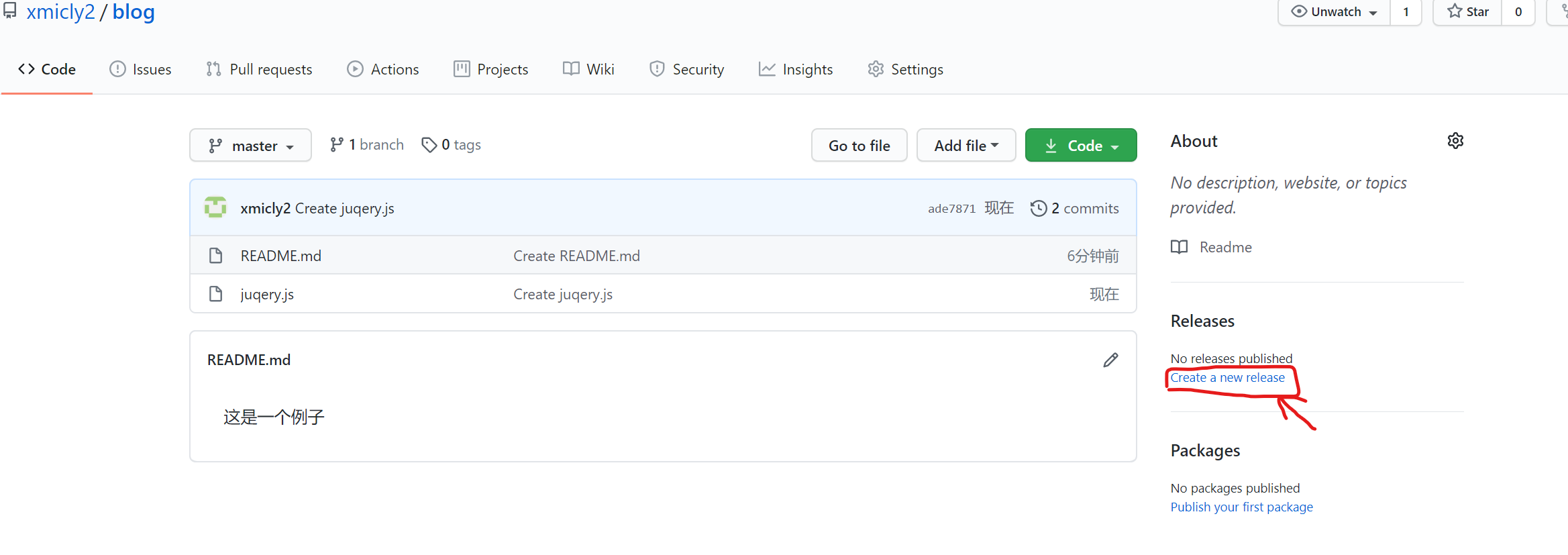
Task: Click the branch icon beside 1 branch
Action: (x=337, y=144)
